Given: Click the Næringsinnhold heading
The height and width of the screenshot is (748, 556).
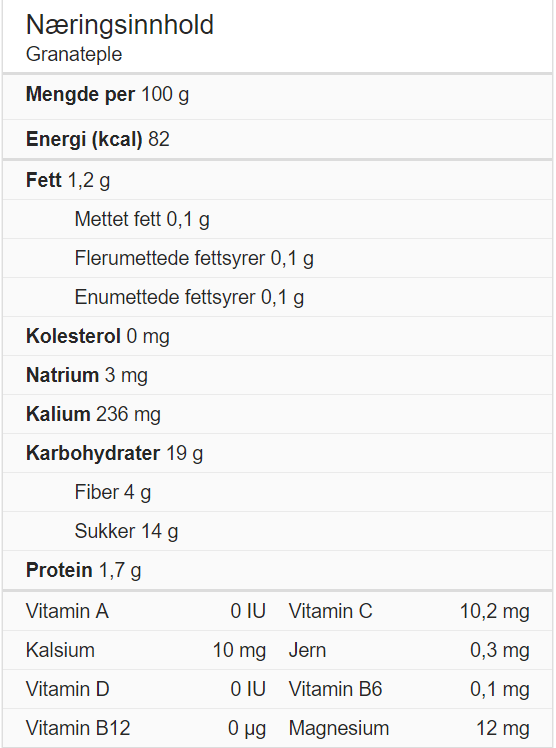Looking at the screenshot, I should (x=120, y=25).
